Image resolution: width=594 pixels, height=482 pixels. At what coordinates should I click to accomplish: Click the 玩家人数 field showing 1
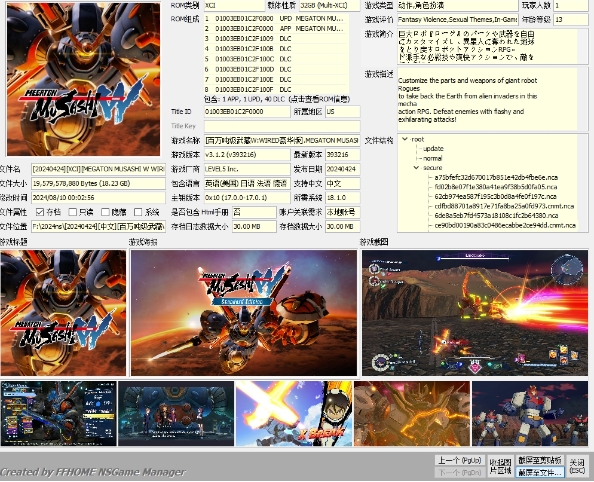(571, 5)
